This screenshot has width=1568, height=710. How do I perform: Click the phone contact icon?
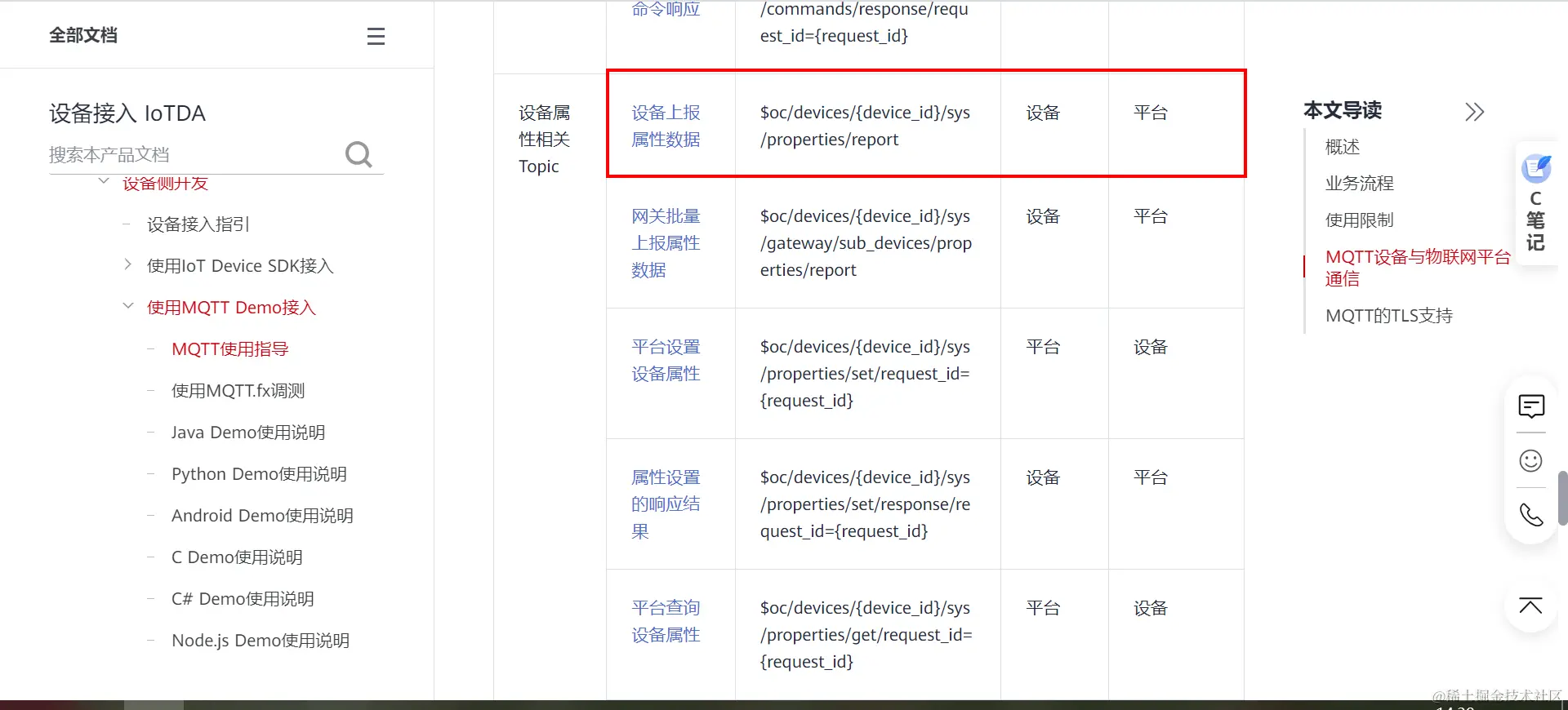1530,515
